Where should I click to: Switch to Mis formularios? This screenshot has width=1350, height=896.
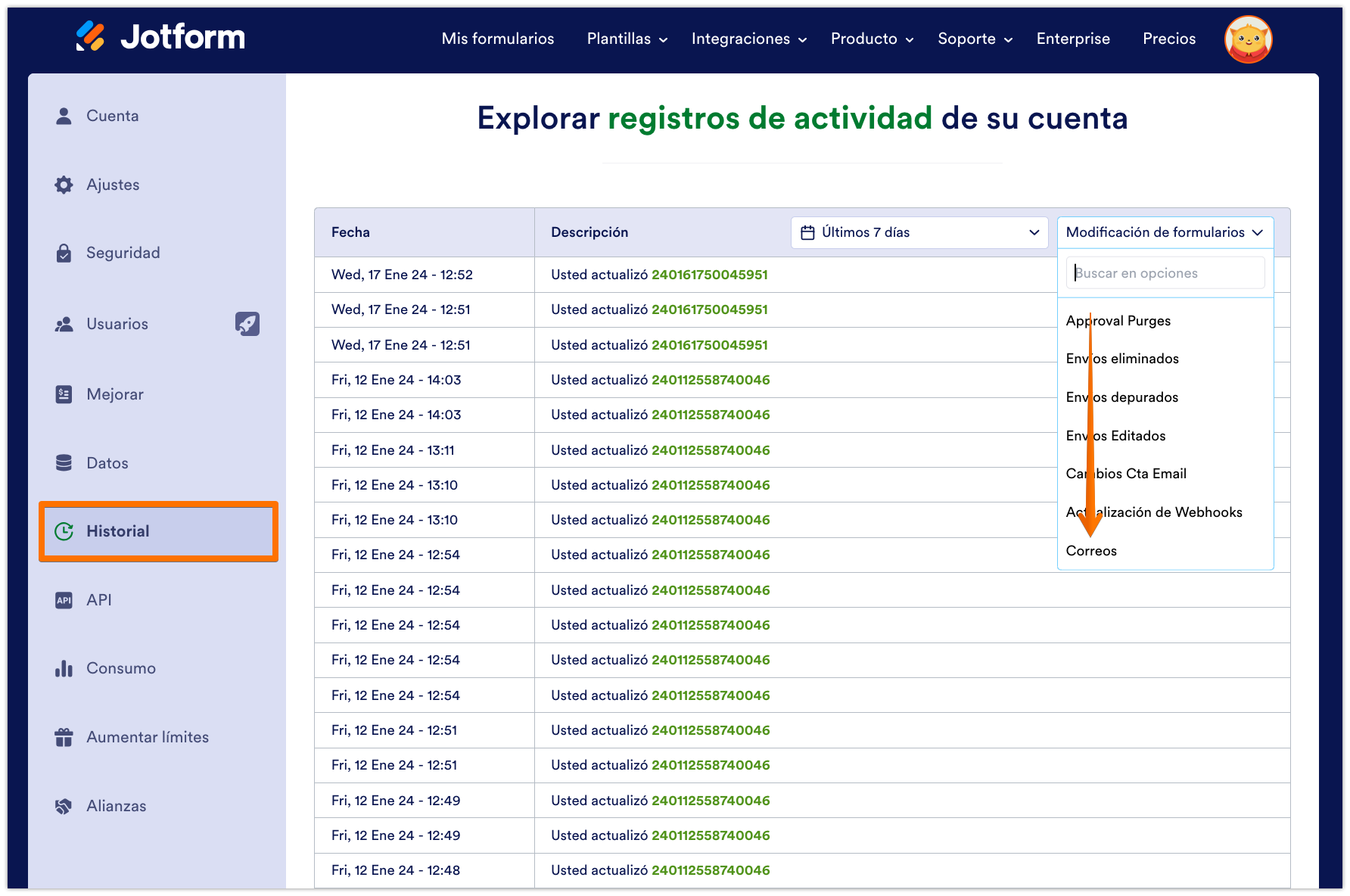point(497,38)
